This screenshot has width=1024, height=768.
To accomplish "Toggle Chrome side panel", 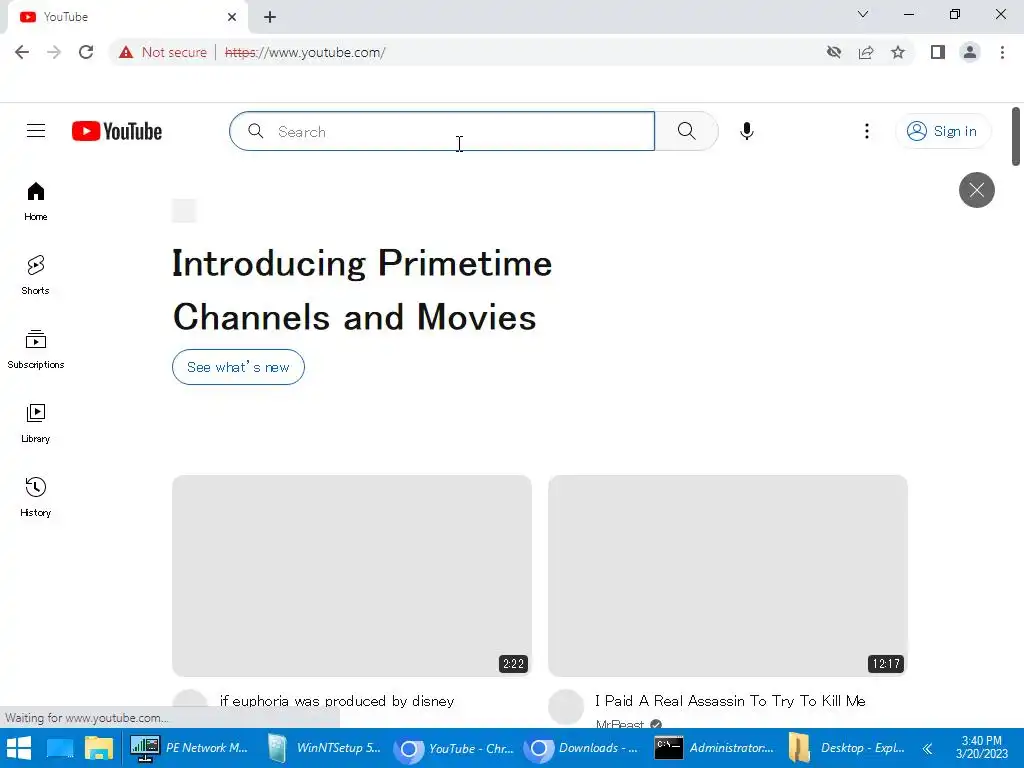I will pos(938,52).
